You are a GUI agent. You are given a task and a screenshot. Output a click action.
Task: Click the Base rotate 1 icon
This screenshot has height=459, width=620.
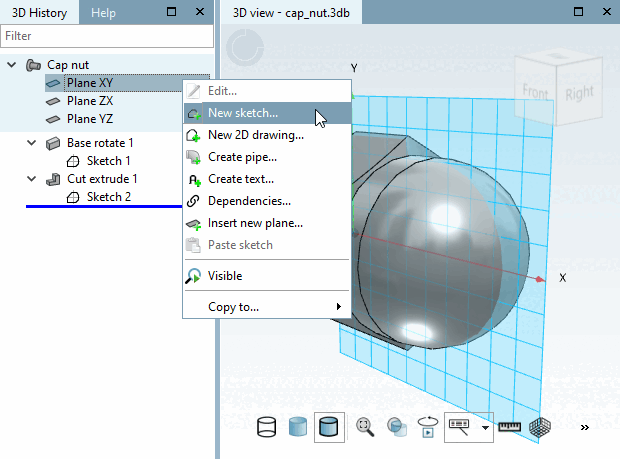click(53, 143)
